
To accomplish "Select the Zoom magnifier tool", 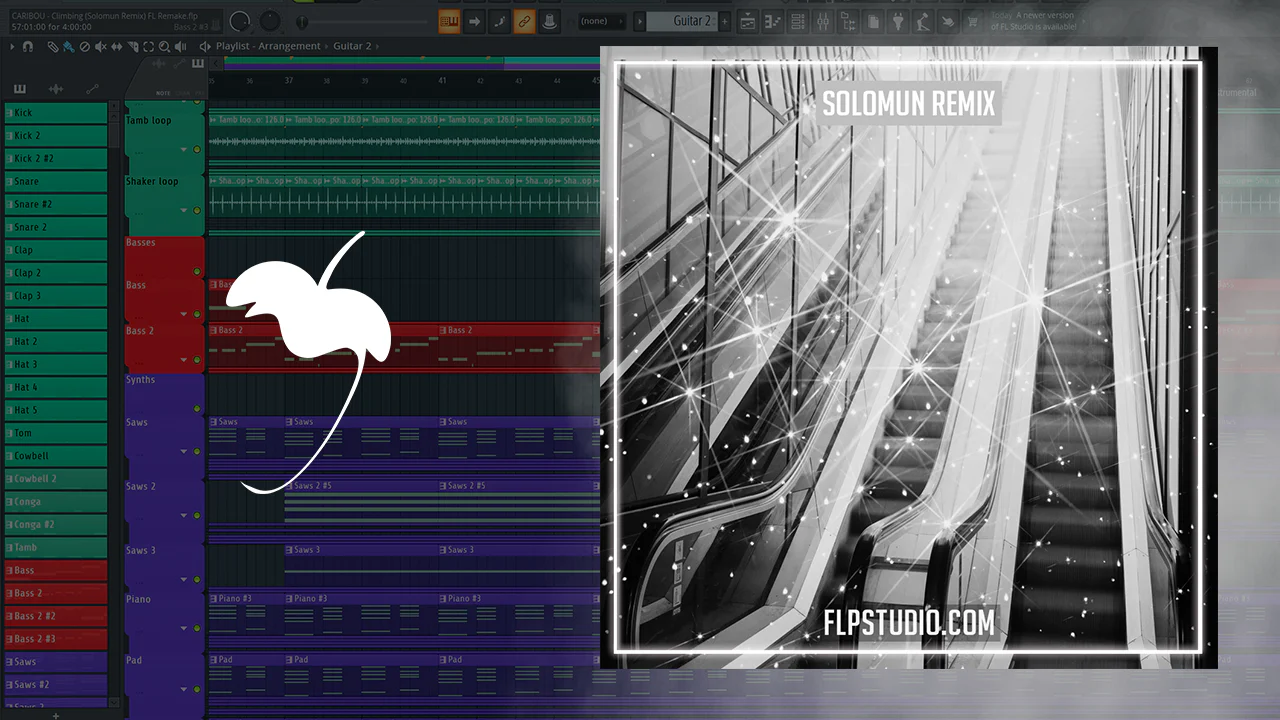I will (164, 46).
